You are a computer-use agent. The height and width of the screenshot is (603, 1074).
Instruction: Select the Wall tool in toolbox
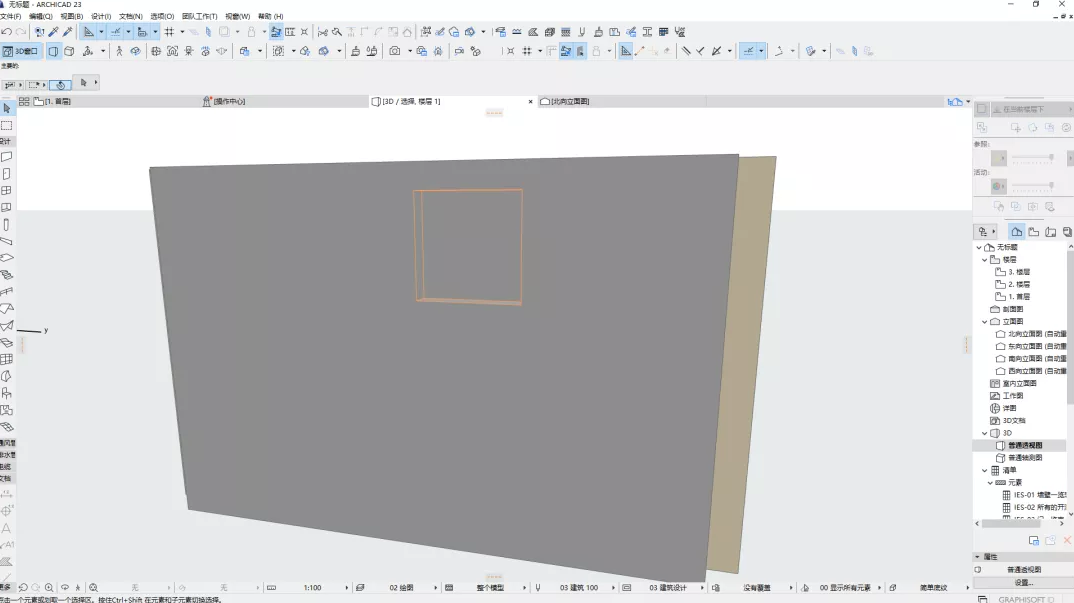[7, 157]
